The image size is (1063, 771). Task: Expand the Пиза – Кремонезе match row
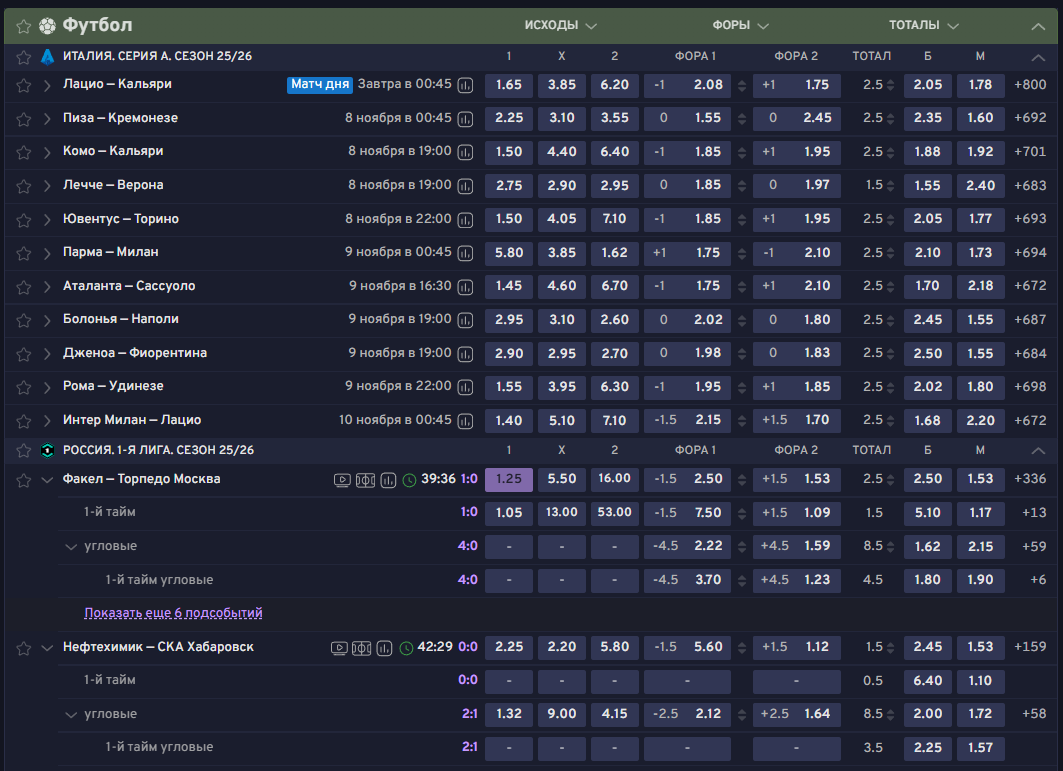(47, 119)
